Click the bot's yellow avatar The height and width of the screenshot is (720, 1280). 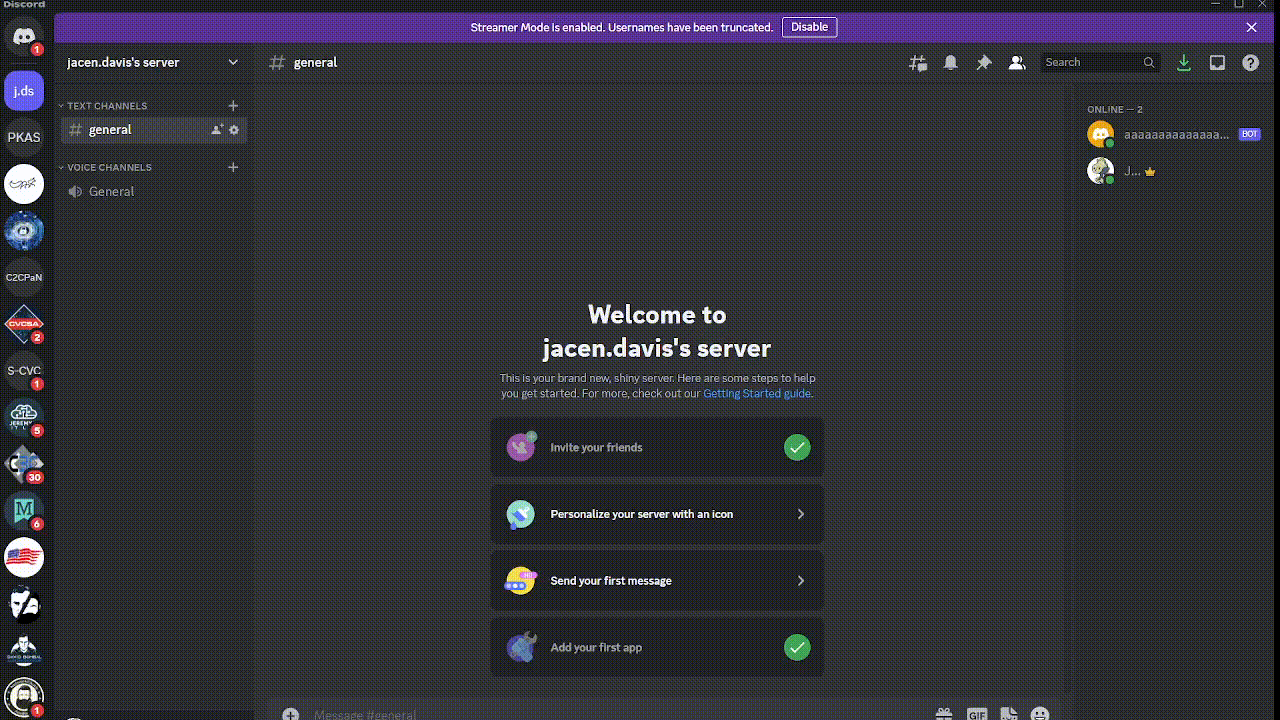(x=1101, y=134)
